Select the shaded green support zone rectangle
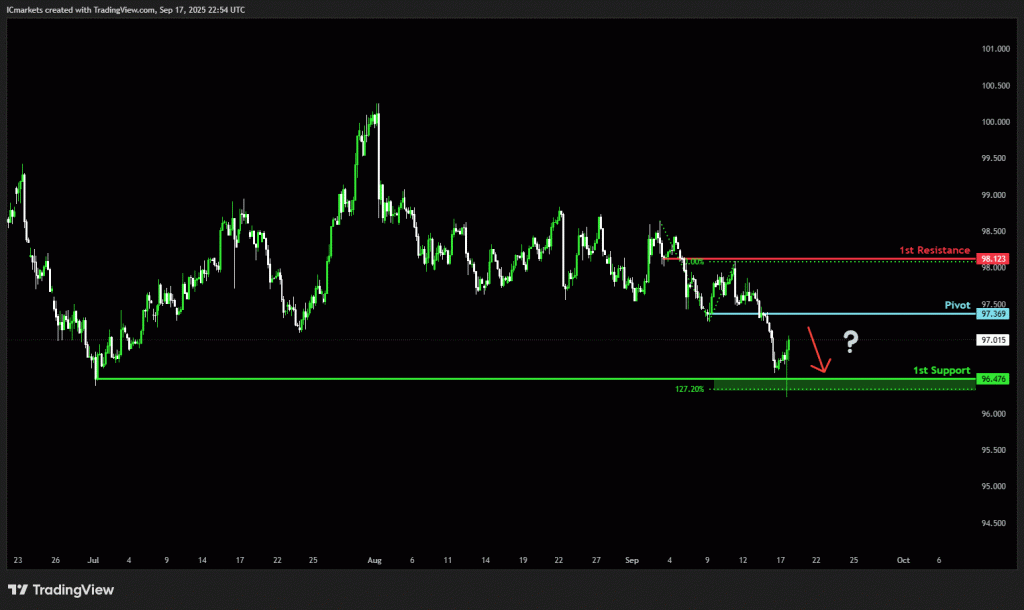The height and width of the screenshot is (610, 1024). [x=844, y=385]
